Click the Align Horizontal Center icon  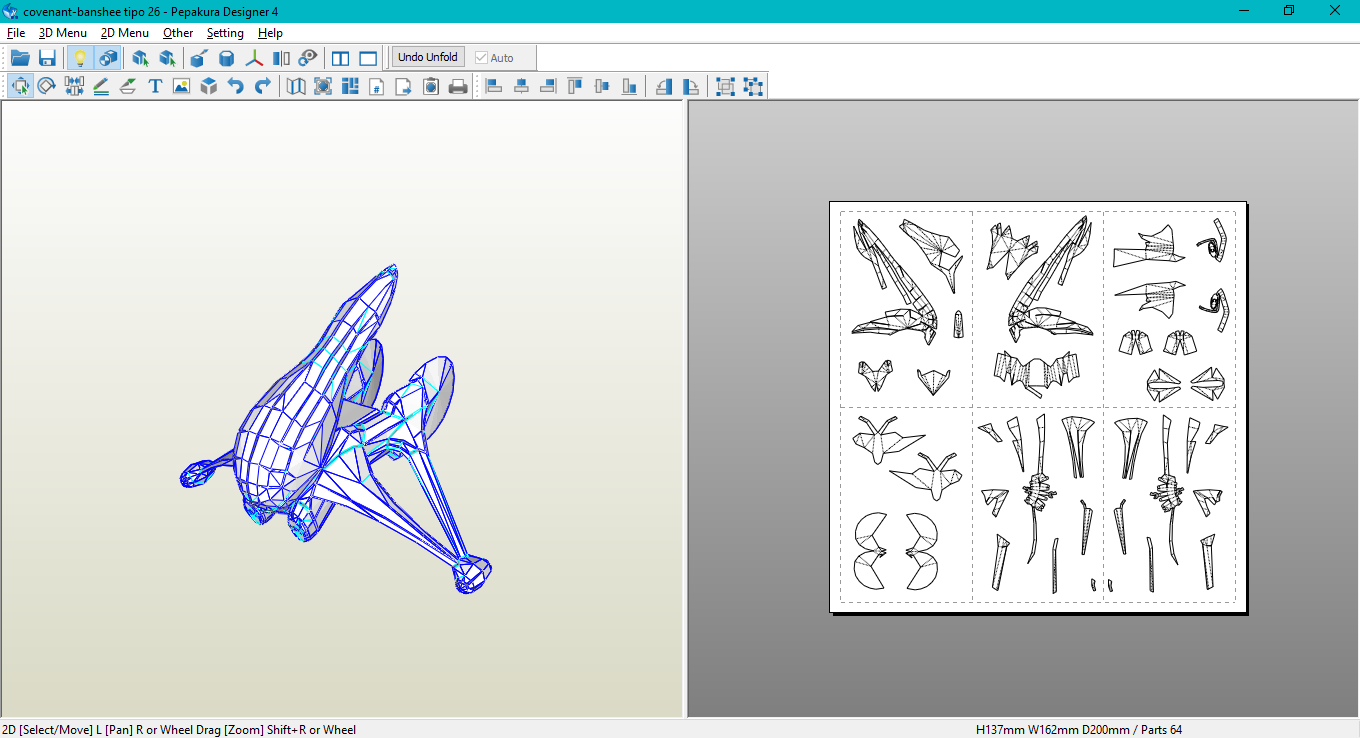click(521, 86)
